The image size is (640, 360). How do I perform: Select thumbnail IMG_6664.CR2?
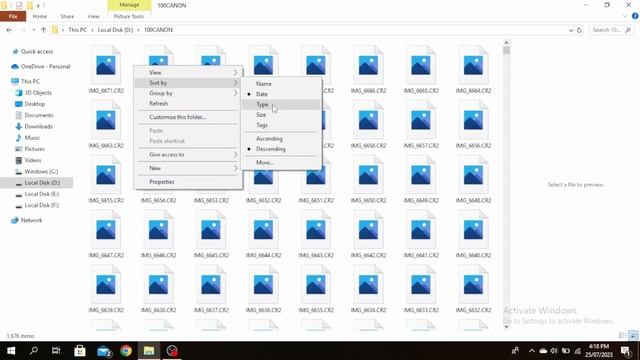[473, 69]
